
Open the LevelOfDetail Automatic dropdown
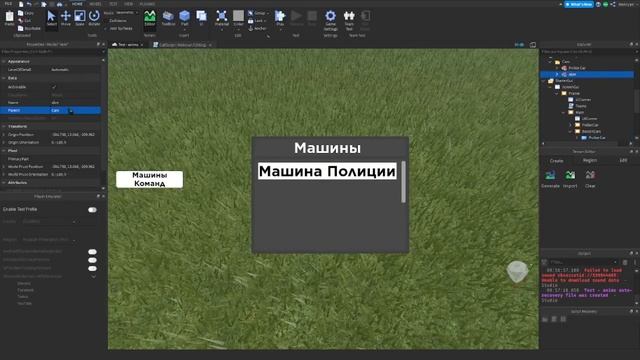[75, 70]
